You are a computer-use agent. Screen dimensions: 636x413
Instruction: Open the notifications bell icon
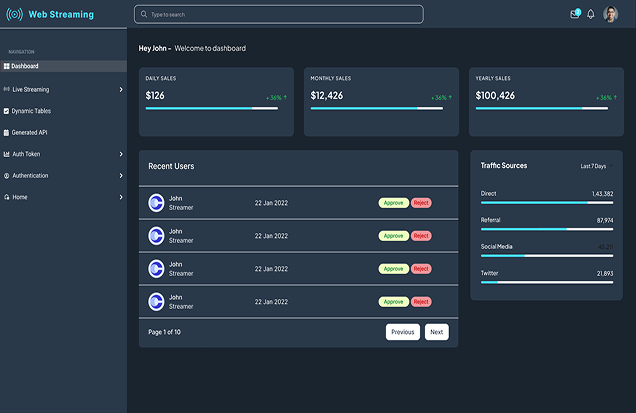[590, 14]
